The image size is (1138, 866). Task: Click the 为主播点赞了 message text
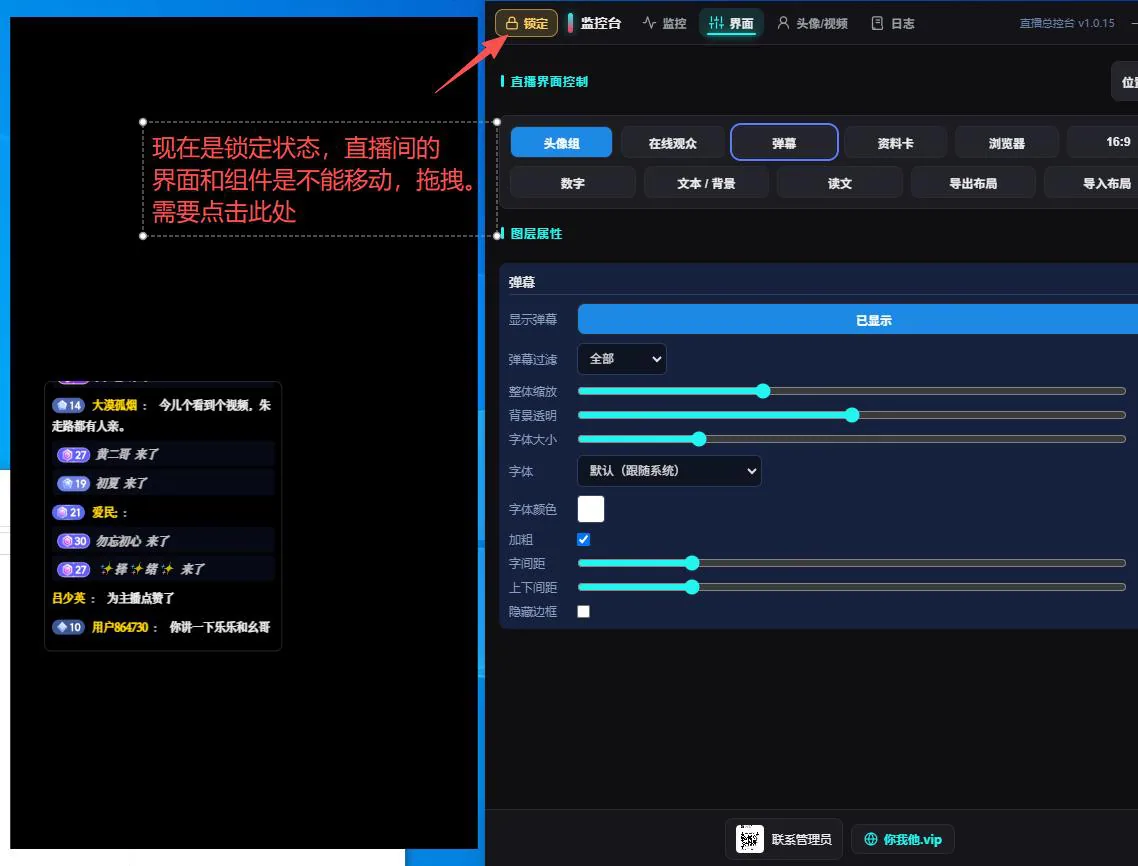pyautogui.click(x=141, y=598)
